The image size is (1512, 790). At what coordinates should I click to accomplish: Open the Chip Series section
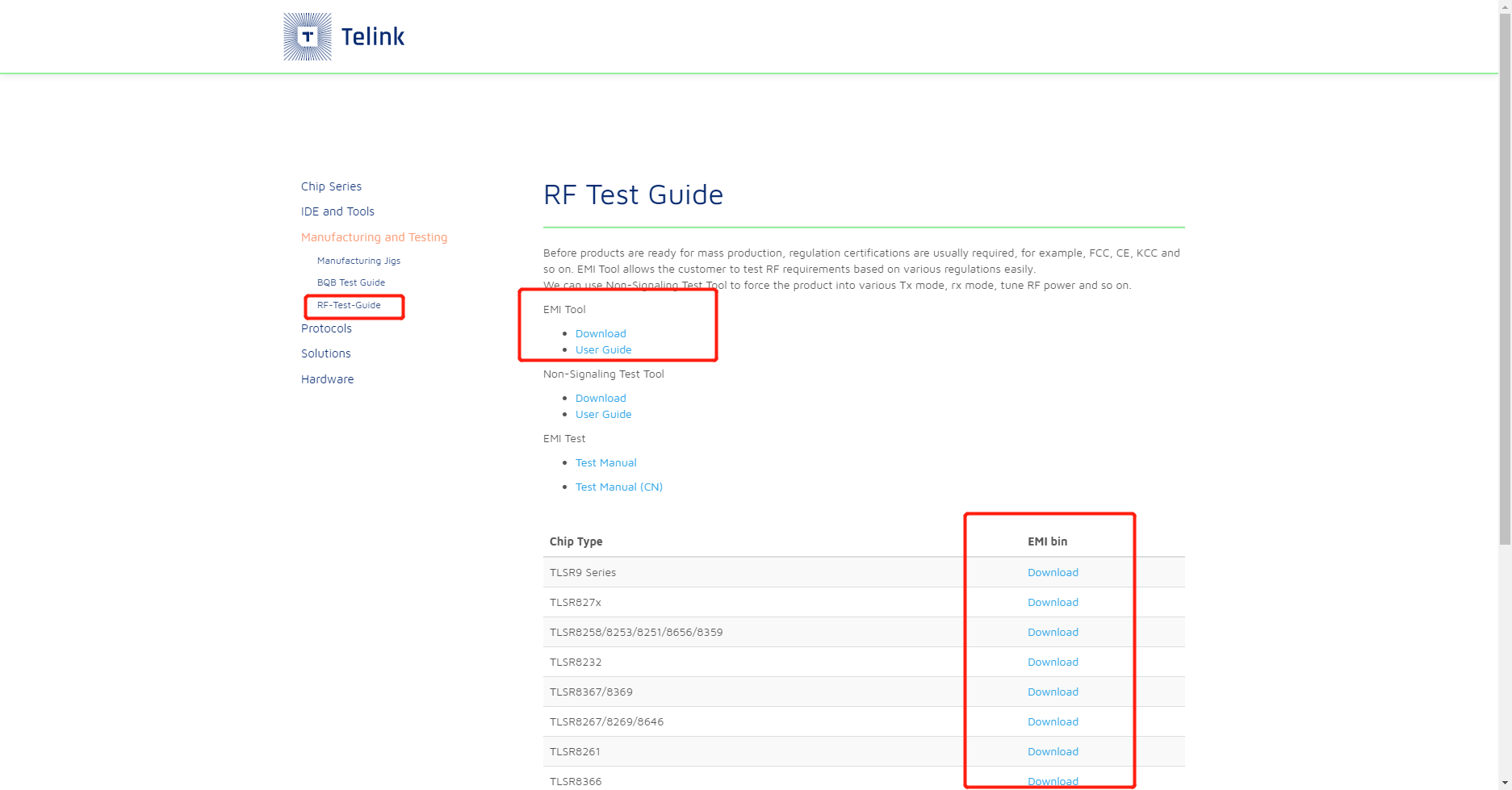pyautogui.click(x=331, y=186)
